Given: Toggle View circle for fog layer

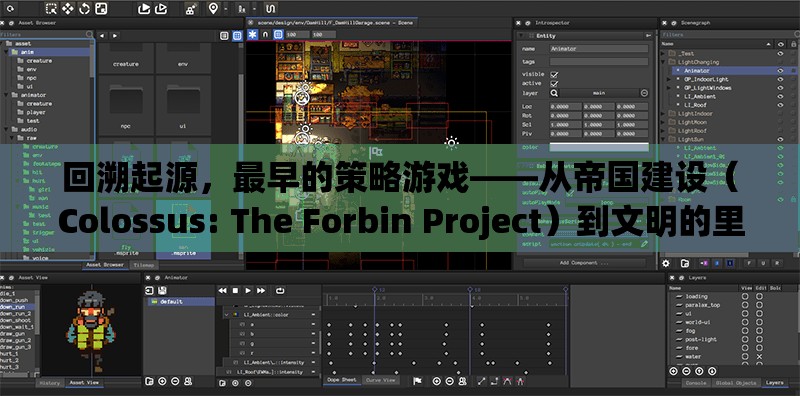Looking at the screenshot, I should (745, 331).
